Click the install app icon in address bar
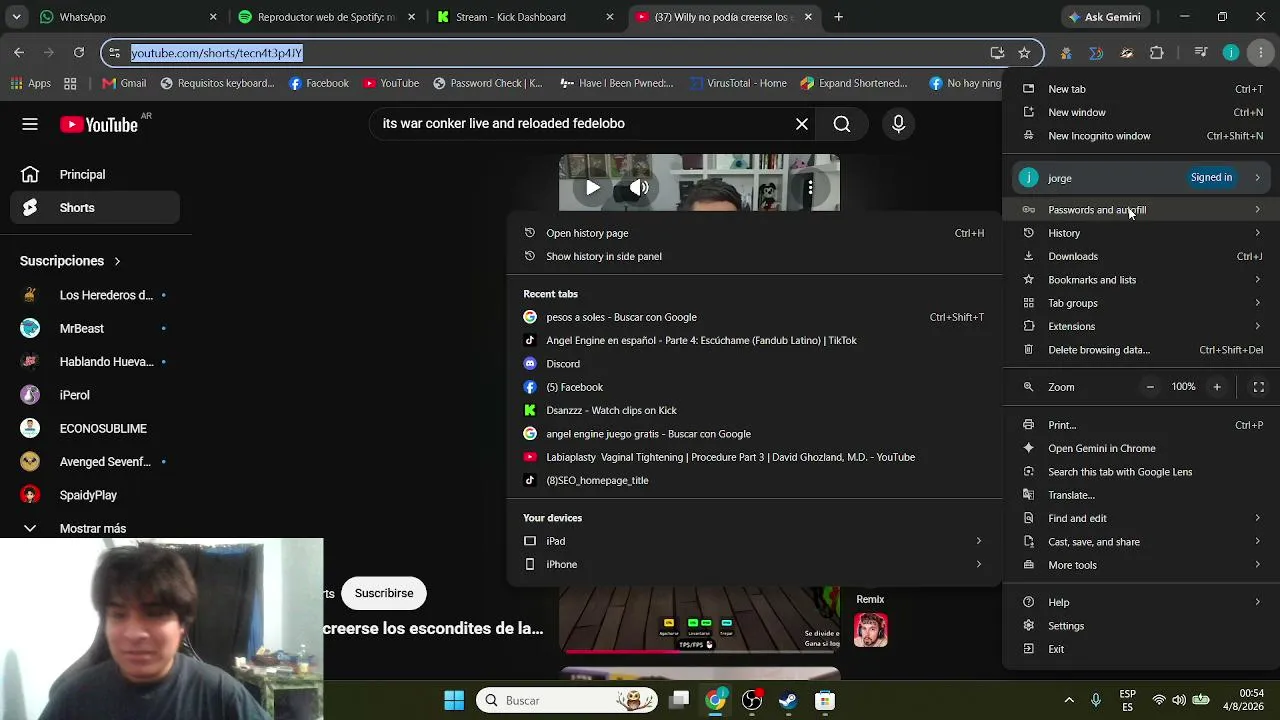 (997, 52)
